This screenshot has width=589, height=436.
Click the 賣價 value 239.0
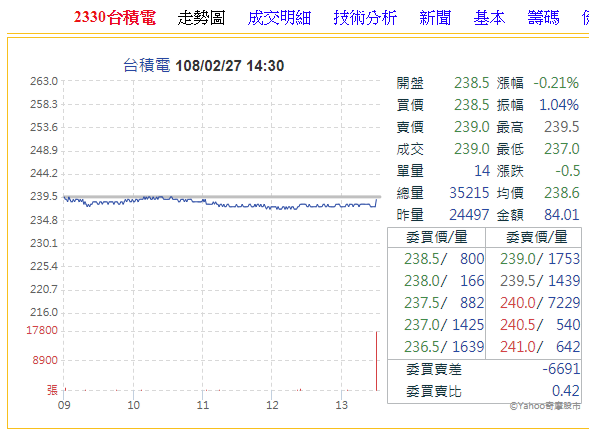471,127
